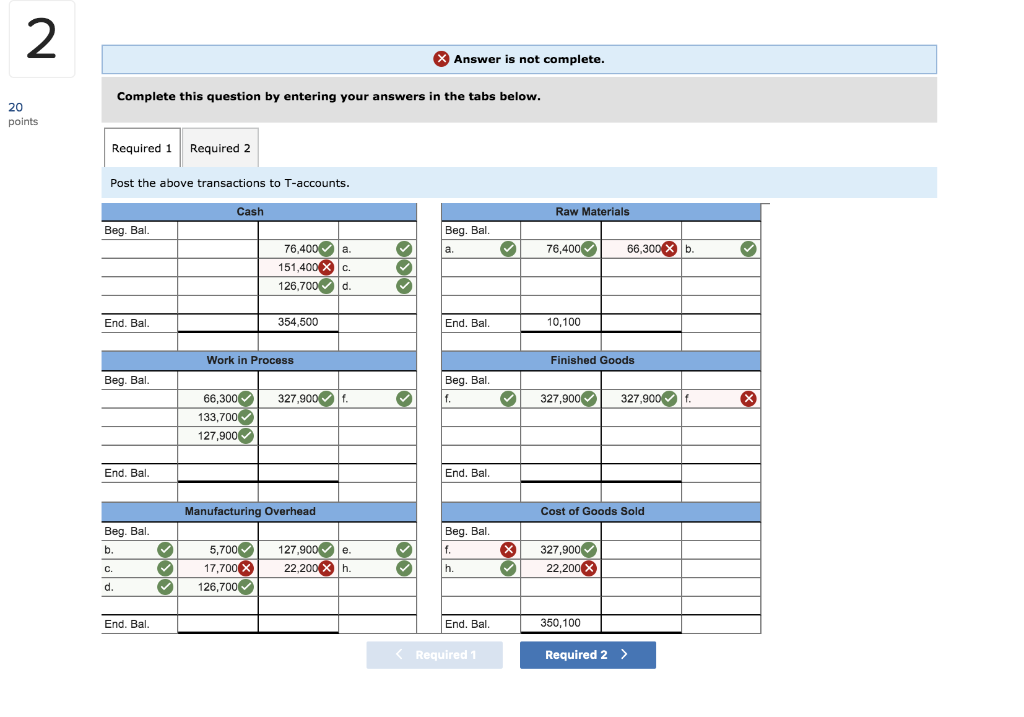
Task: Click green check beside 133,700 in Work in Process
Action: (x=246, y=417)
